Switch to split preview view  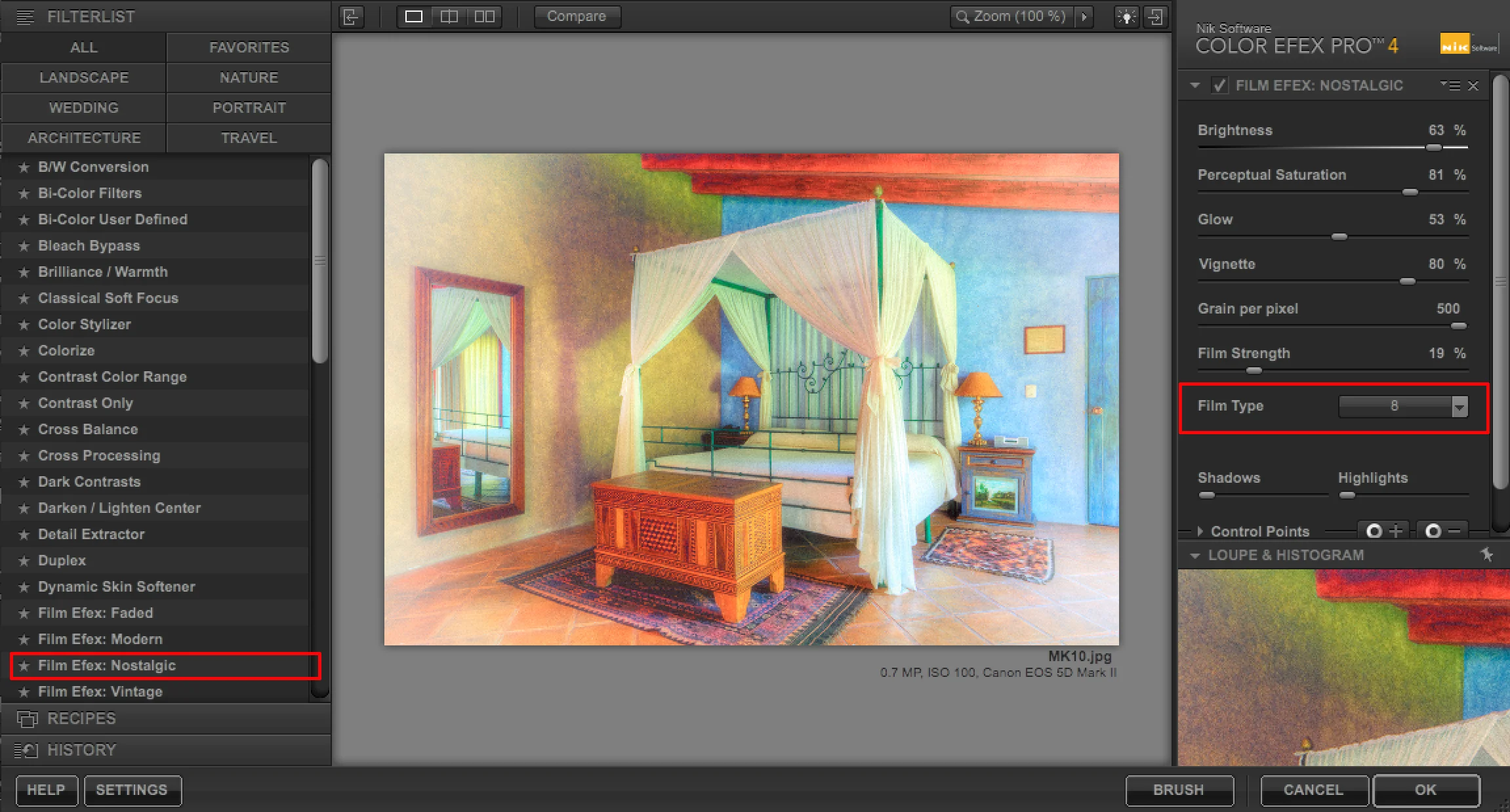coord(449,16)
